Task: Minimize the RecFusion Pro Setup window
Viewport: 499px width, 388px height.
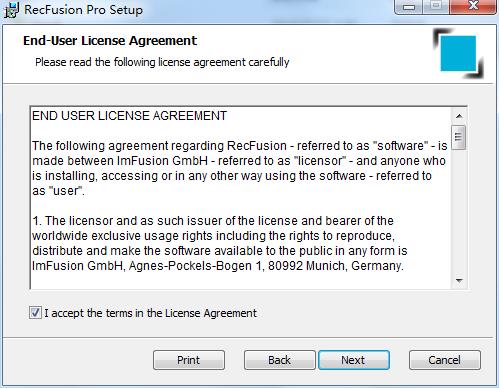Action: [x=409, y=7]
